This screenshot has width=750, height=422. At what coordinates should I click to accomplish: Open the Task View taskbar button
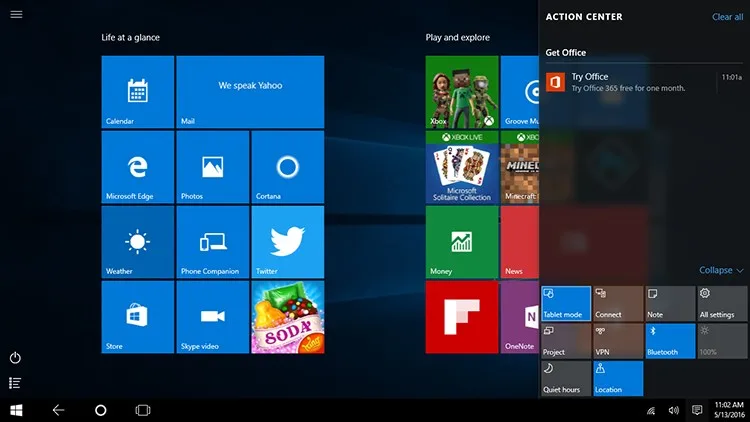143,410
